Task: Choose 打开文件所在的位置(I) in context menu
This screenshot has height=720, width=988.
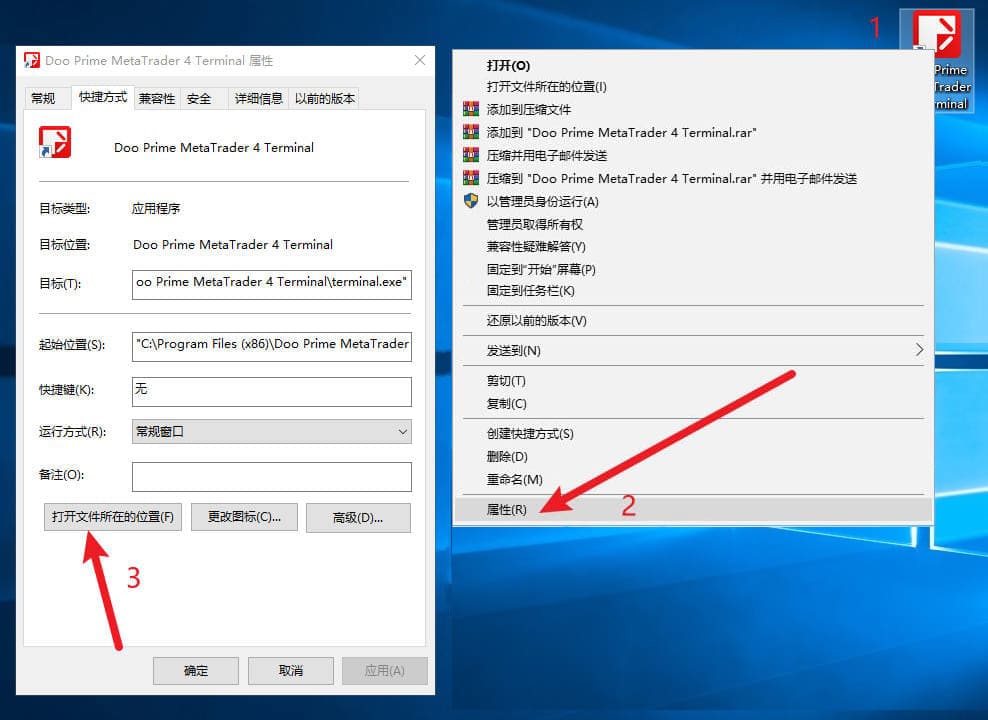Action: point(693,86)
